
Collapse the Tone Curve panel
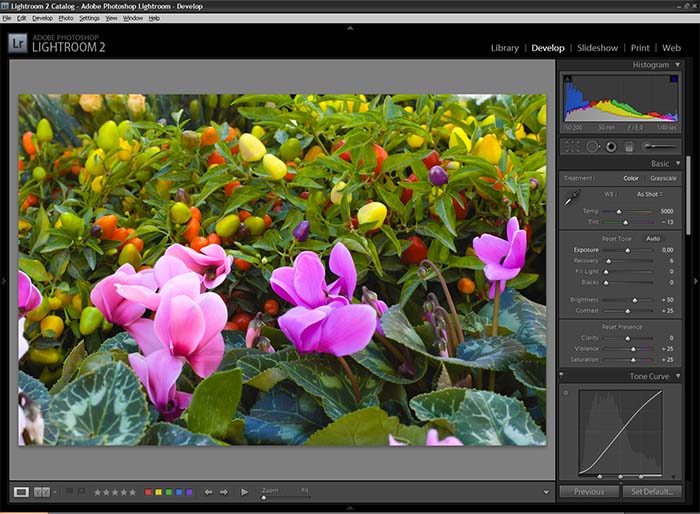click(678, 376)
